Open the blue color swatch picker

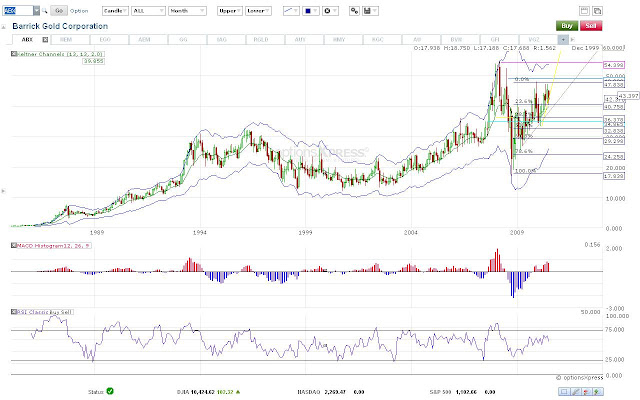(x=311, y=11)
